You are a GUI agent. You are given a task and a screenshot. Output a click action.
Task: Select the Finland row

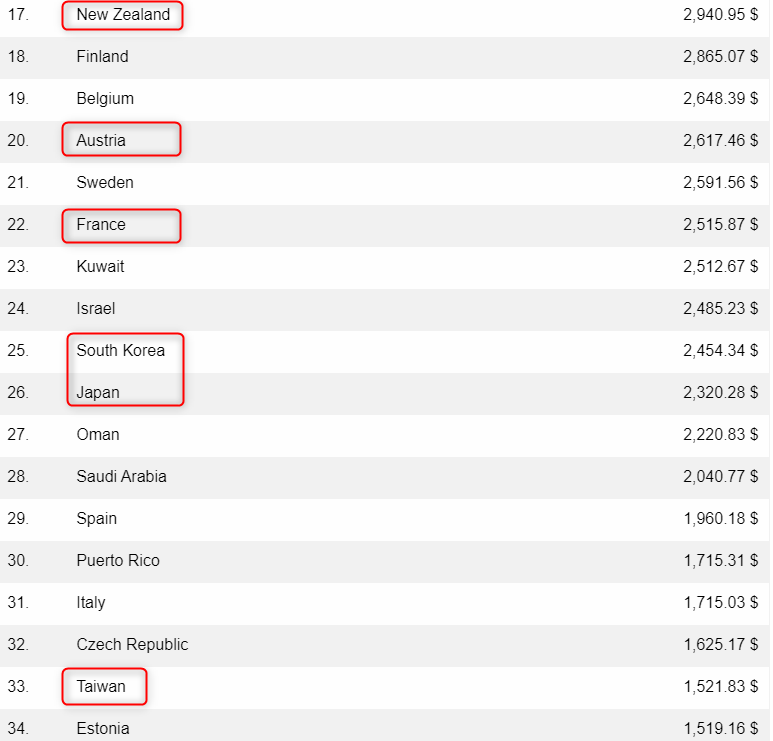(x=385, y=57)
